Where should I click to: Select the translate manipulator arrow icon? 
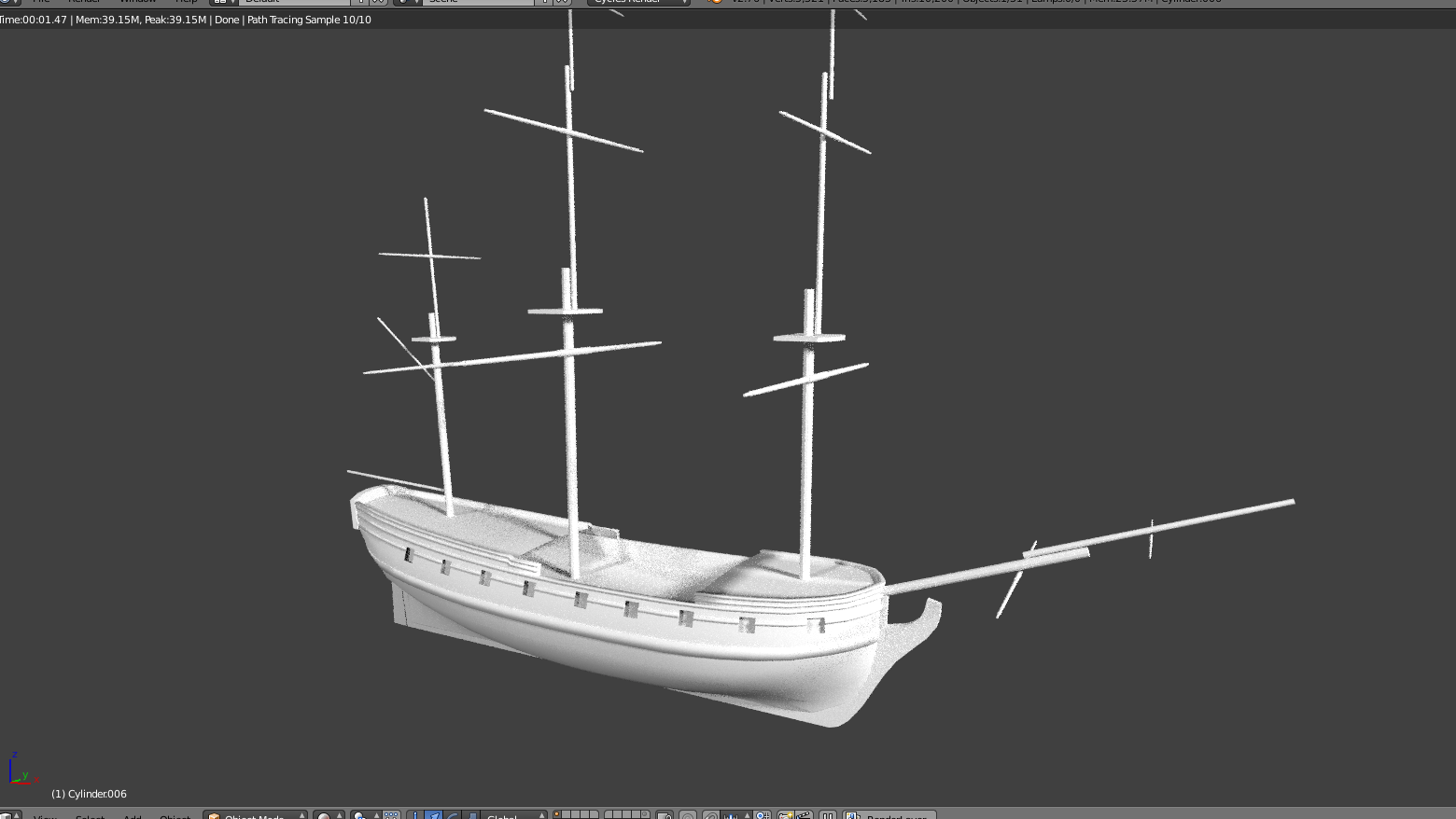(433, 815)
